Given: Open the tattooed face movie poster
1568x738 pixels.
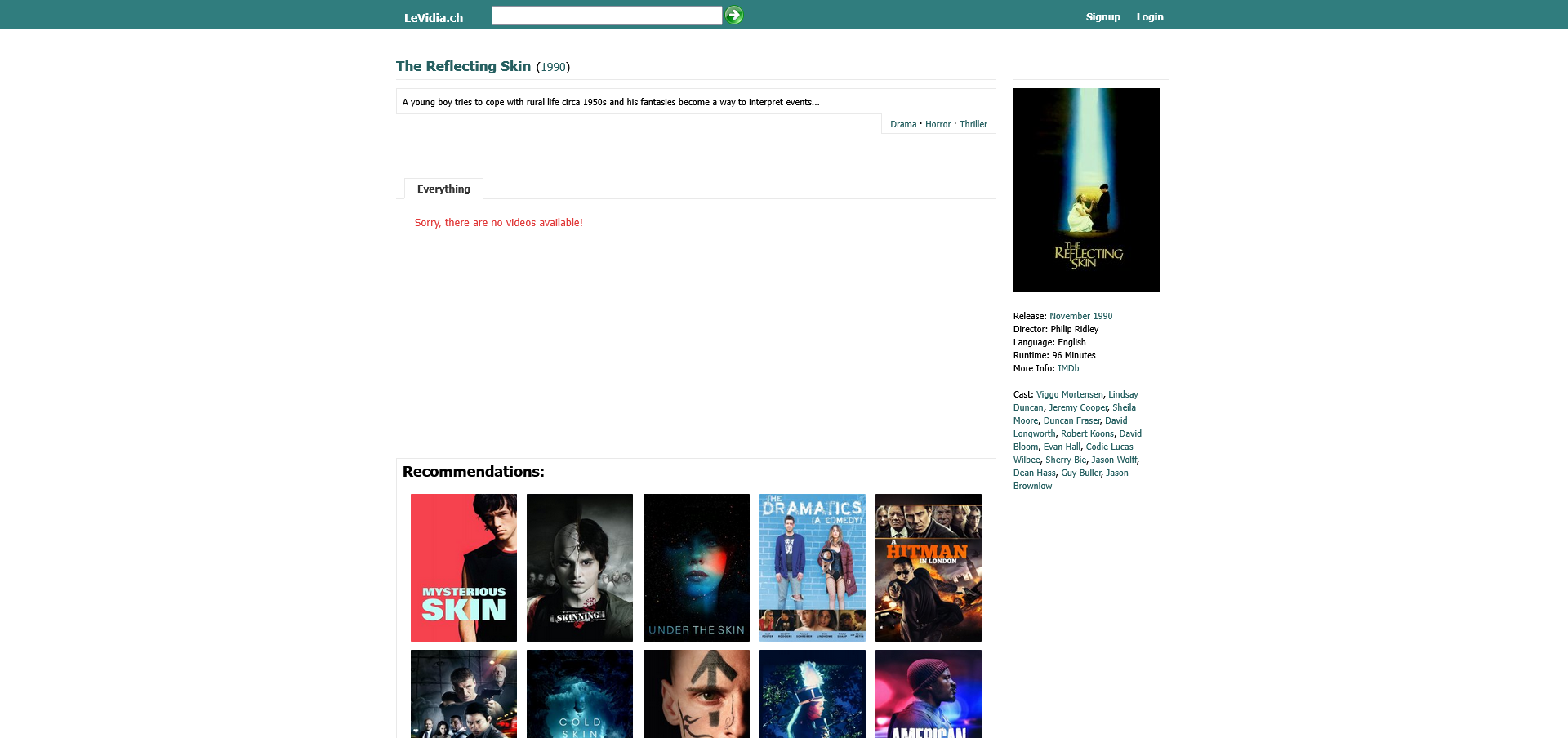Looking at the screenshot, I should (x=697, y=694).
